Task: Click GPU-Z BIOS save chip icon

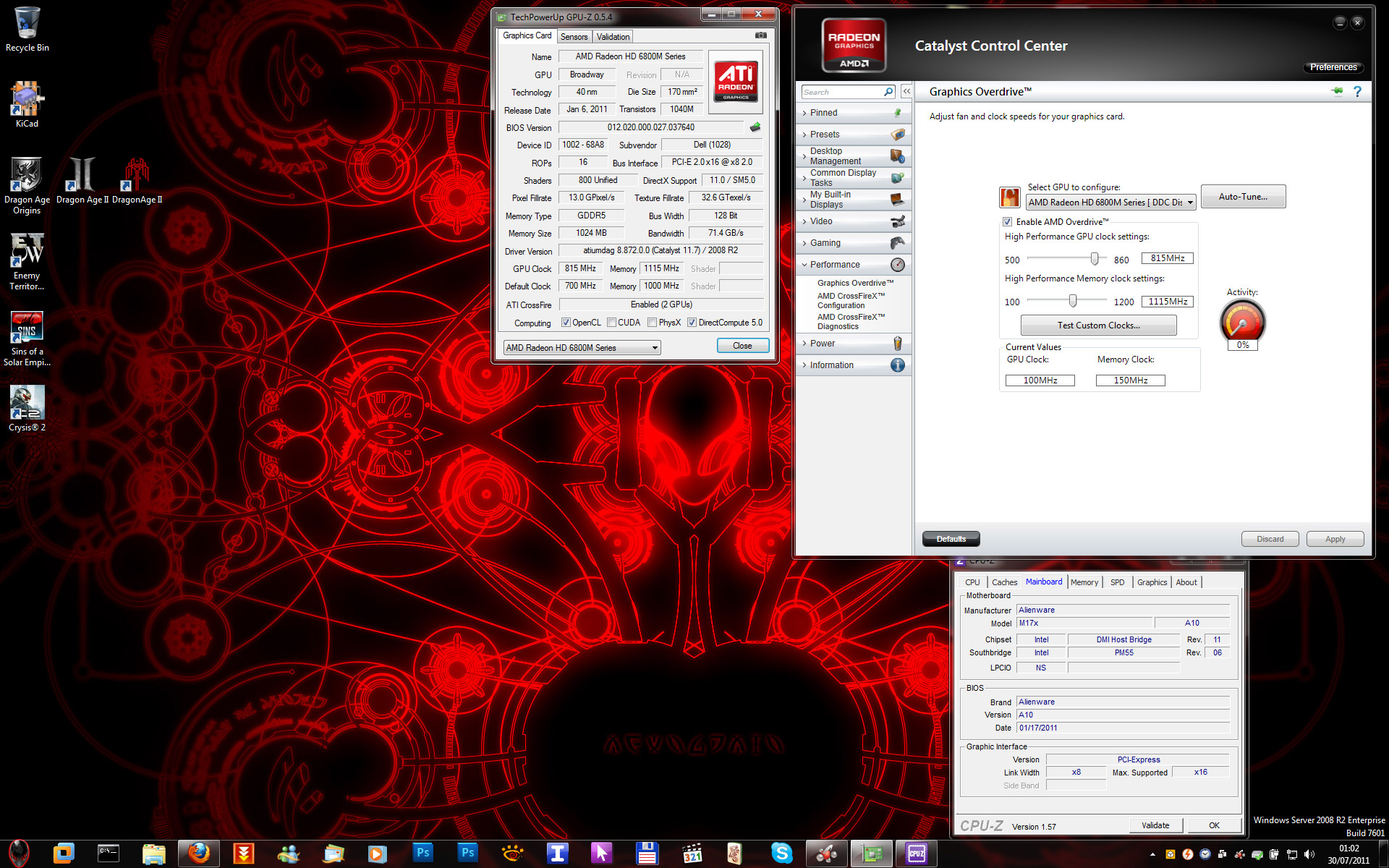Action: [755, 127]
